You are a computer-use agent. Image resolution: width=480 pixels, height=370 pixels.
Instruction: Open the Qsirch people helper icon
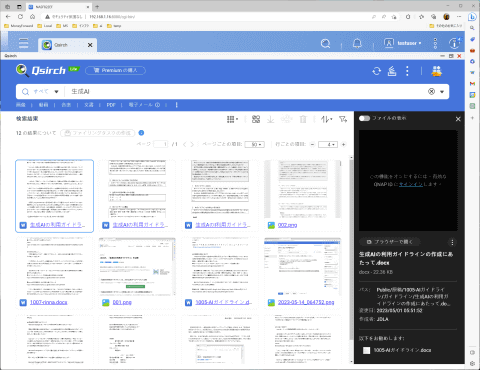pyautogui.click(x=436, y=71)
